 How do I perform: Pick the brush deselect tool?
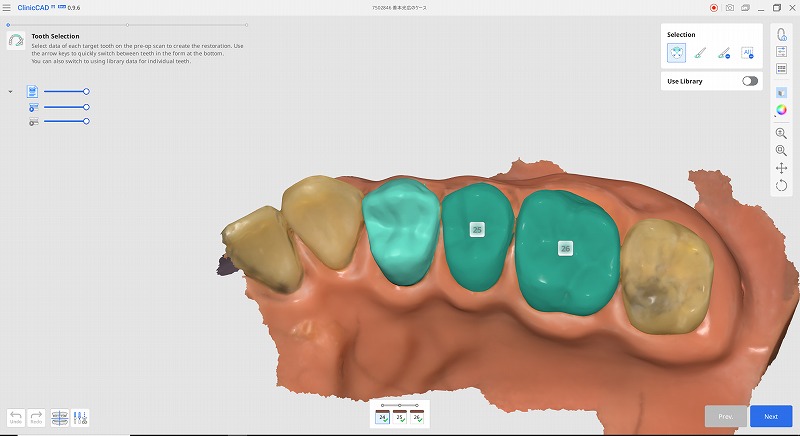click(x=724, y=55)
